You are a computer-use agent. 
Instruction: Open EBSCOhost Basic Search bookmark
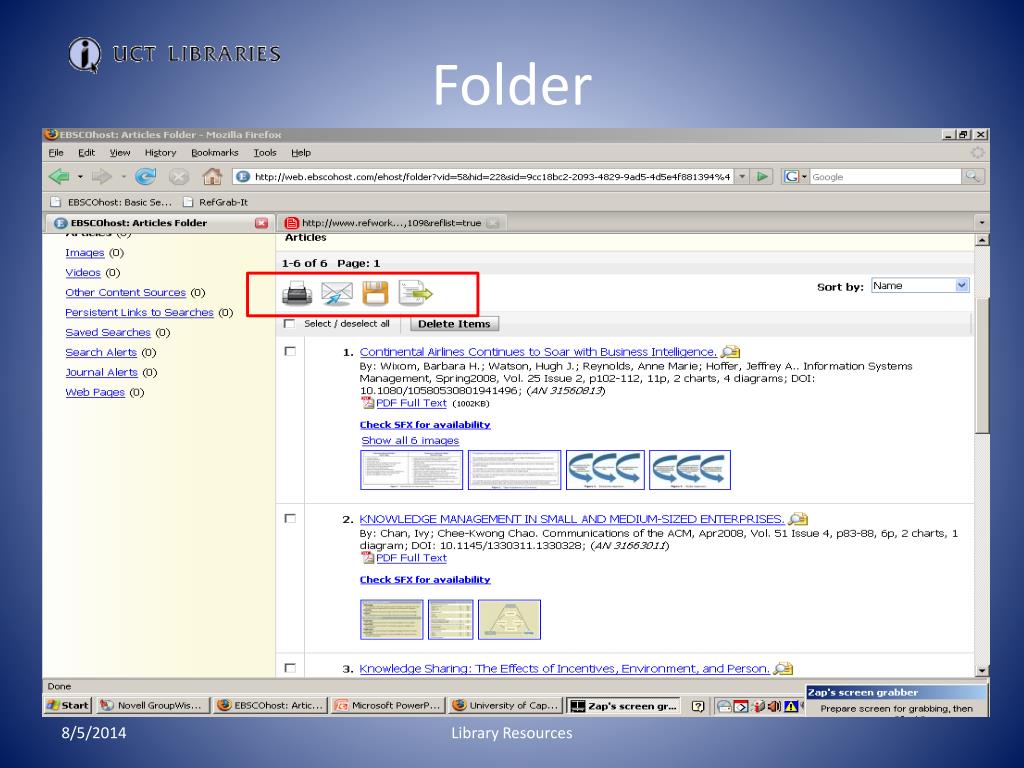click(x=112, y=202)
